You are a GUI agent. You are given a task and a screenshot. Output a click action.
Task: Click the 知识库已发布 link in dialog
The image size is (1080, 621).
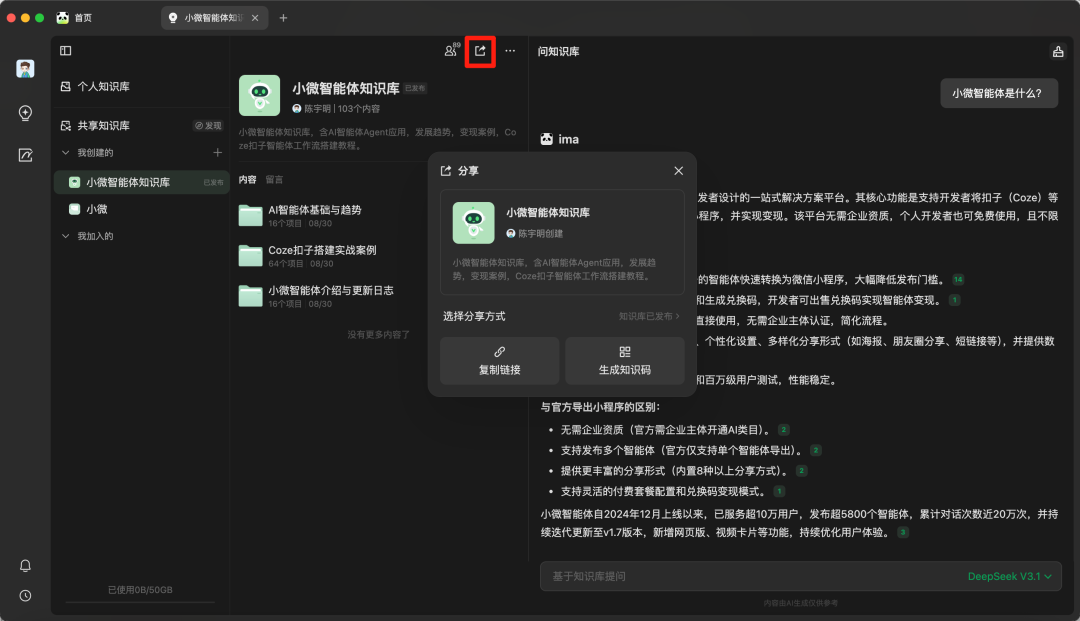pos(648,316)
